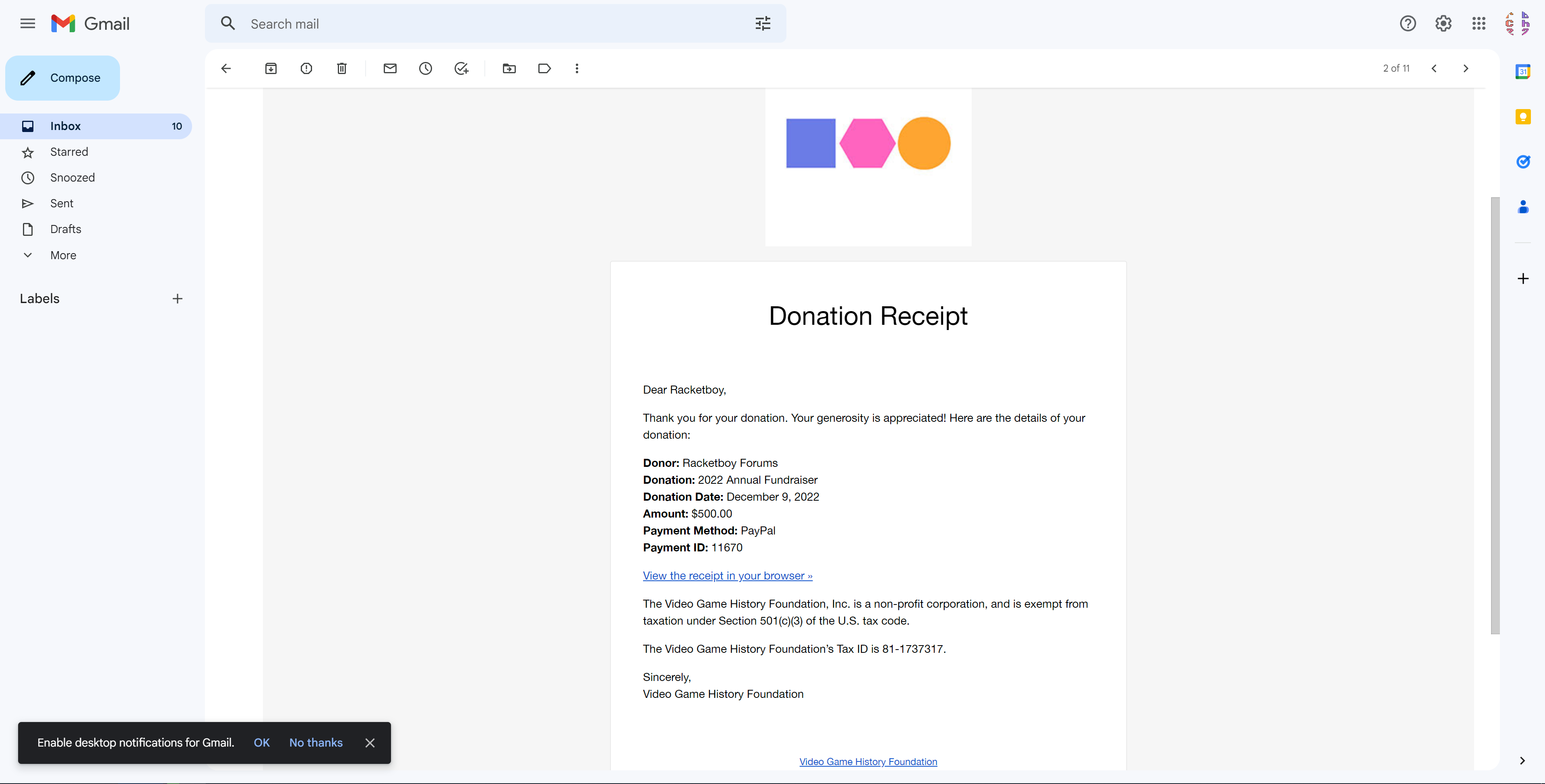This screenshot has height=784, width=1545.
Task: Click the Tax ID 81-1737317 sentence
Action: point(794,648)
